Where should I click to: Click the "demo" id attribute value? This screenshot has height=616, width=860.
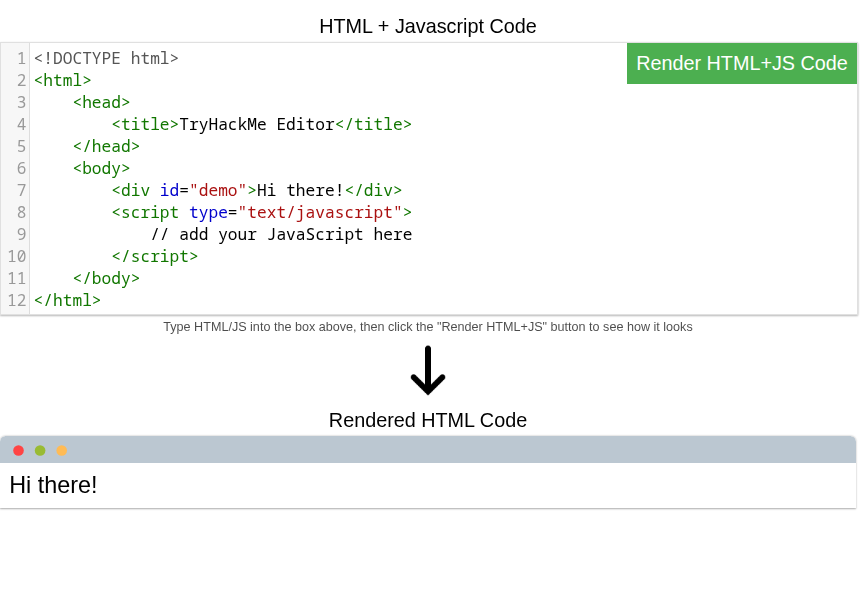coord(217,190)
